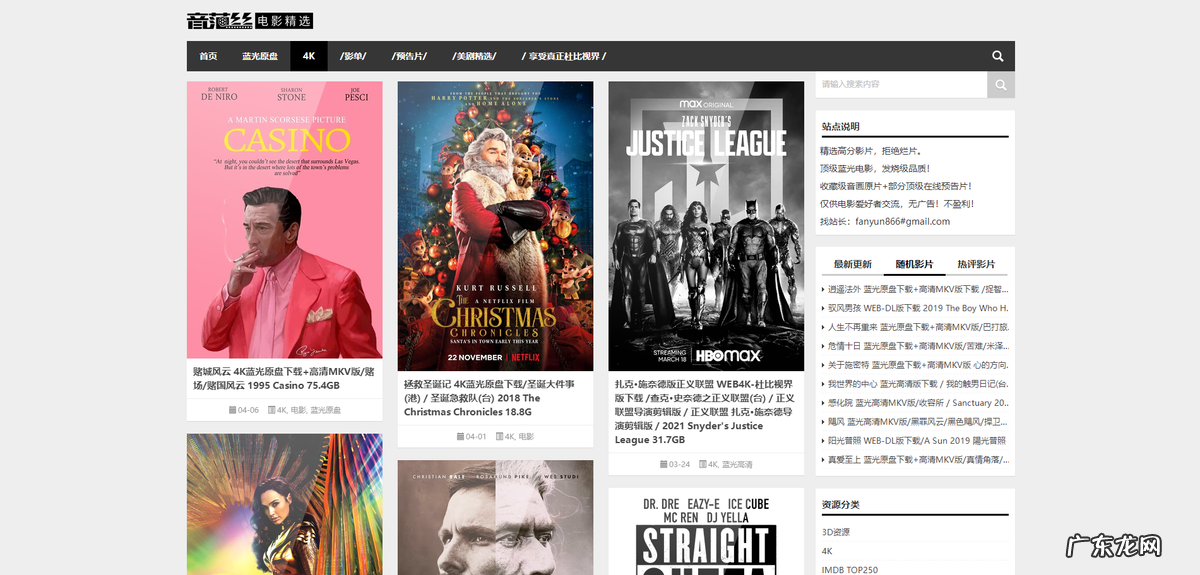
Task: Open 驭风男孩 The Boy Who H. link
Action: [917, 308]
